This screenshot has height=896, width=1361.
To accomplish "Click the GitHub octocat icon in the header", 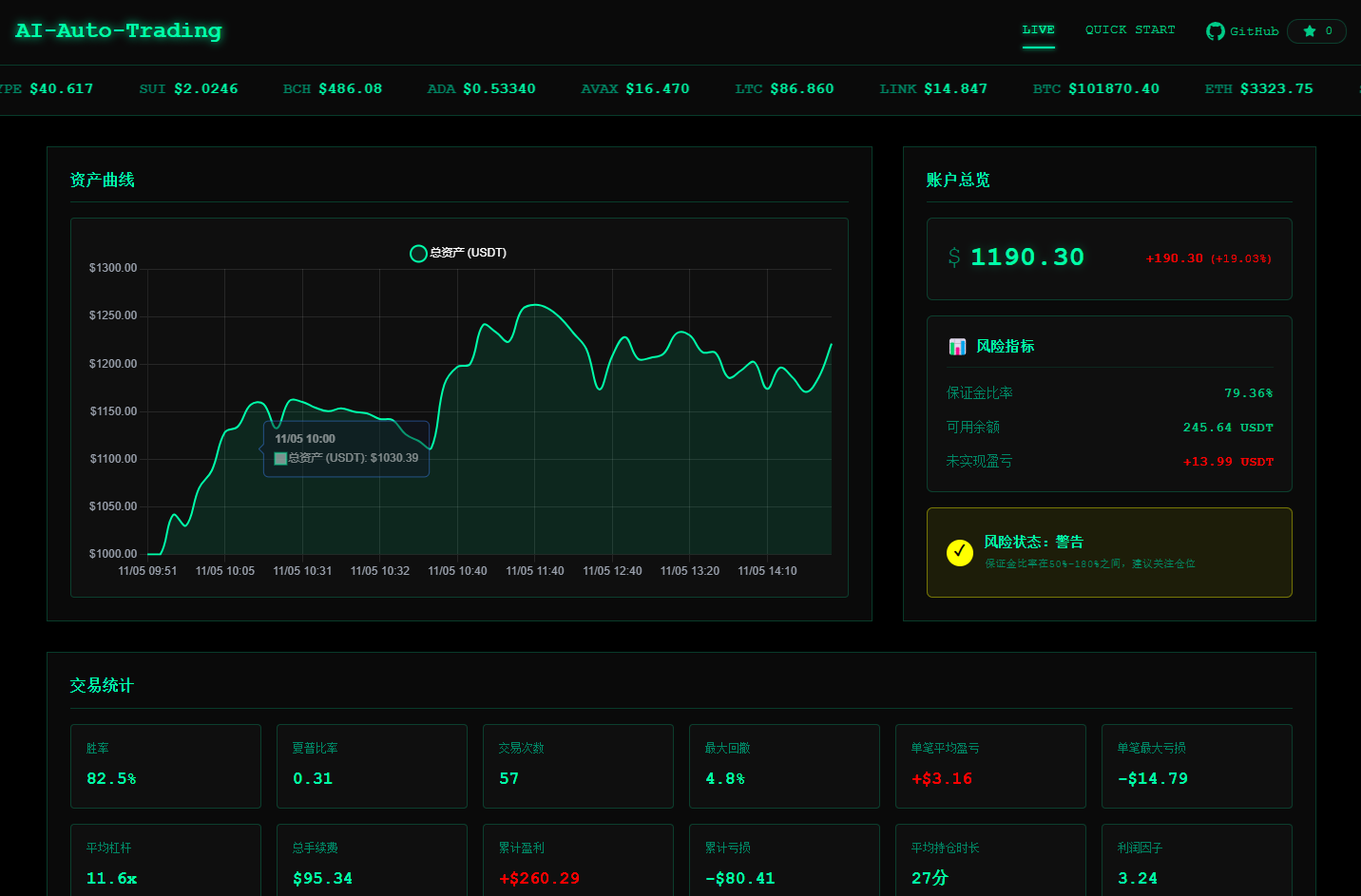I will click(x=1215, y=30).
